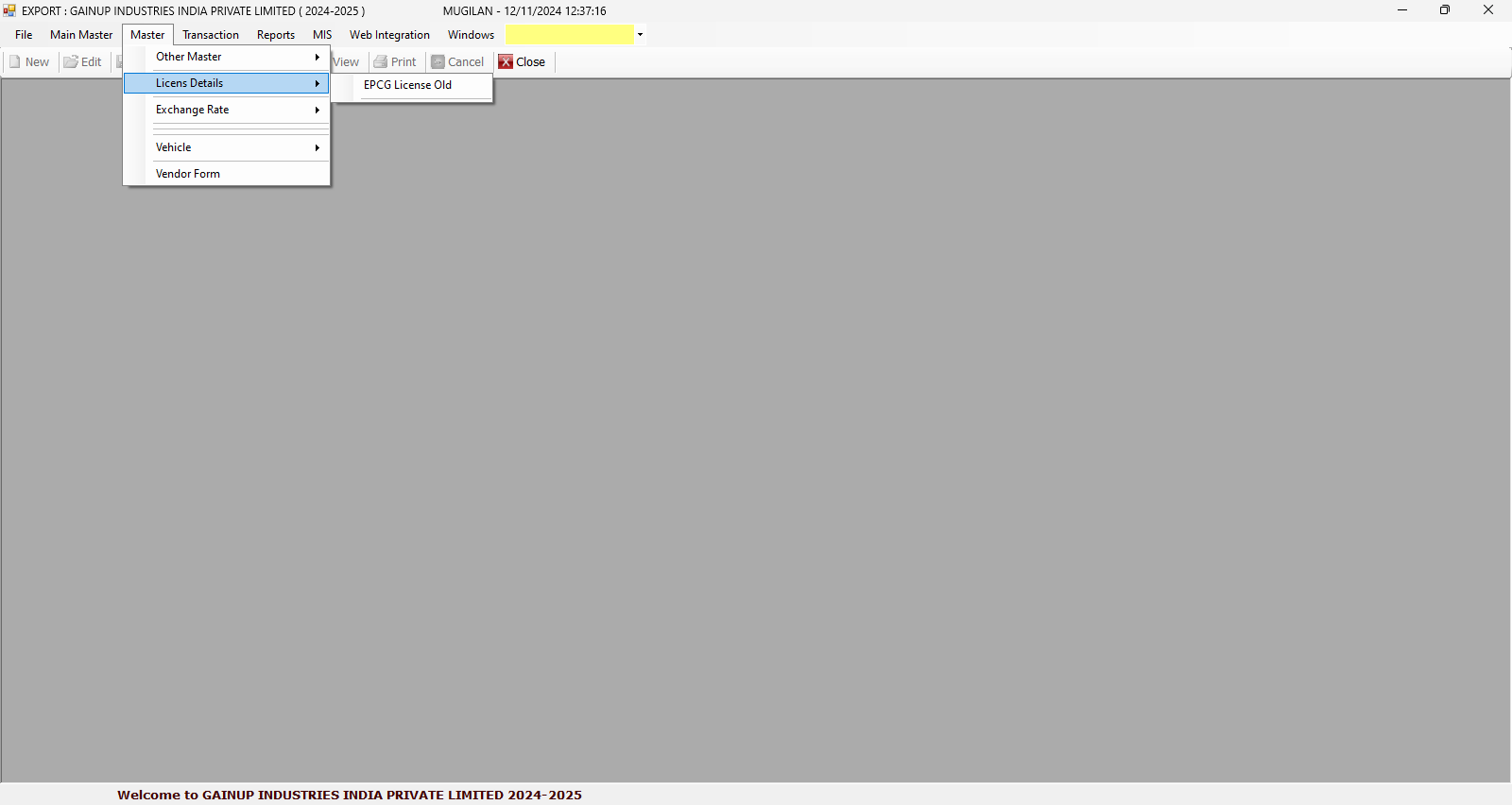This screenshot has height=805, width=1512.
Task: Click the Cancel toolbar icon
Action: pyautogui.click(x=438, y=62)
